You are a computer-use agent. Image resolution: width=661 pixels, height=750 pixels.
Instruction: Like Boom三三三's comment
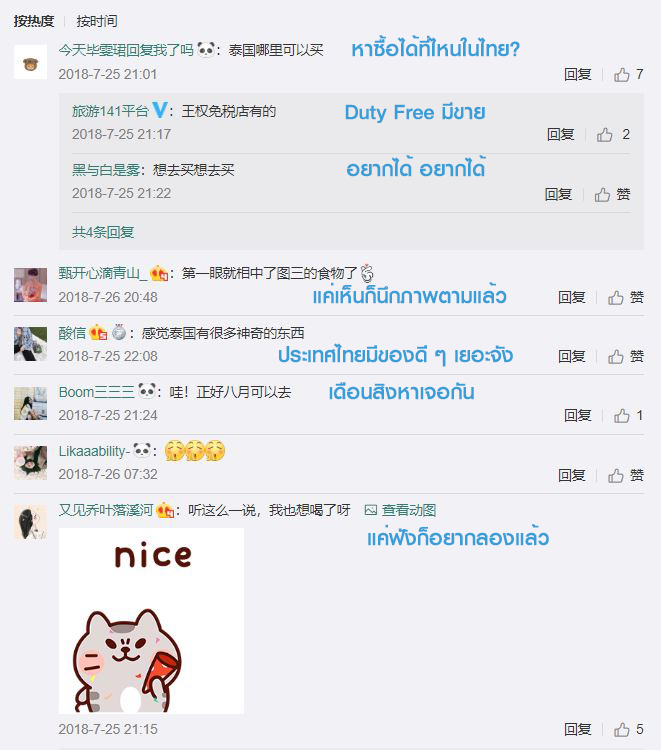[x=628, y=416]
